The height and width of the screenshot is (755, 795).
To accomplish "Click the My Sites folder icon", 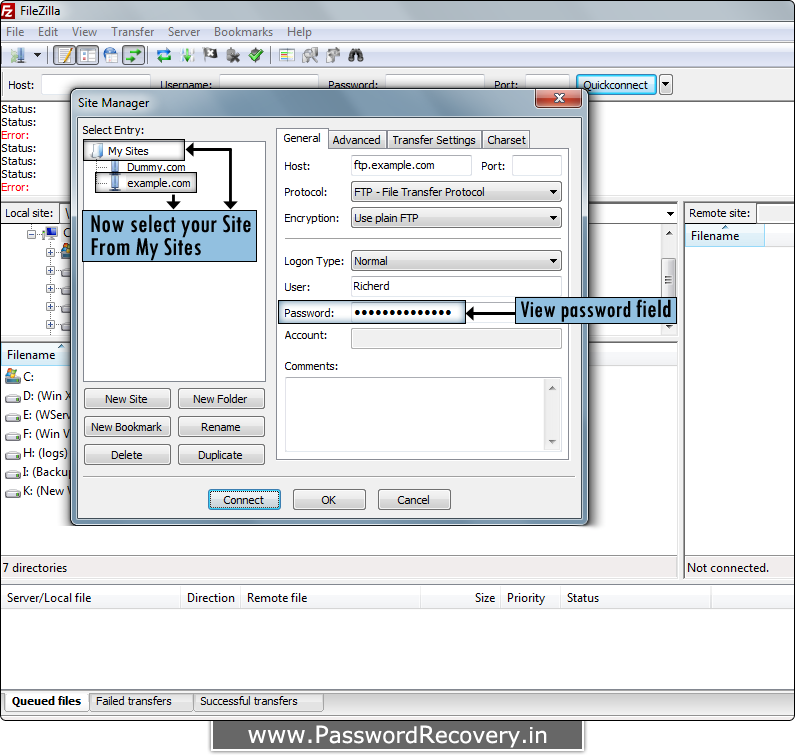I will coord(96,151).
